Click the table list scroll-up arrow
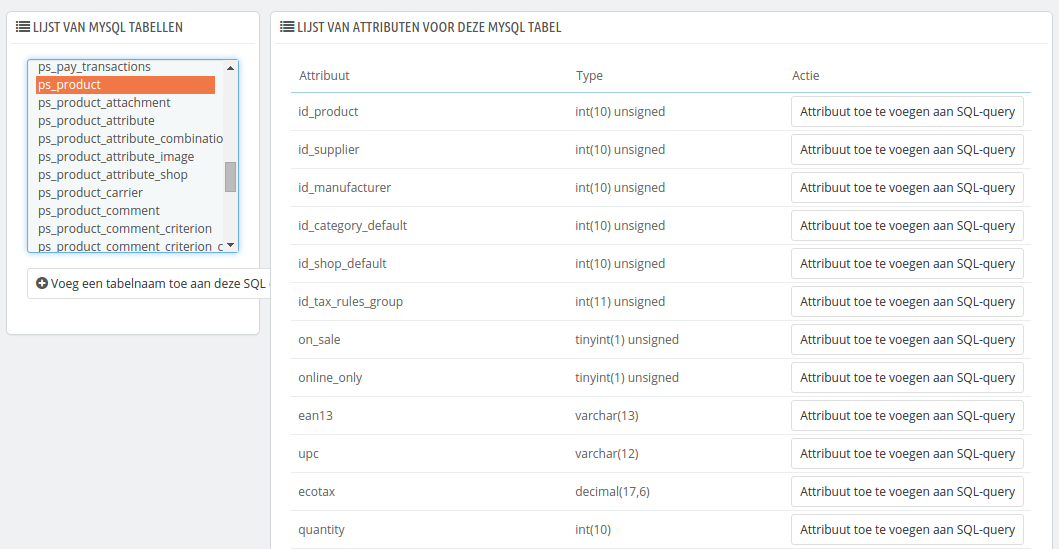Image resolution: width=1059 pixels, height=549 pixels. [x=230, y=68]
